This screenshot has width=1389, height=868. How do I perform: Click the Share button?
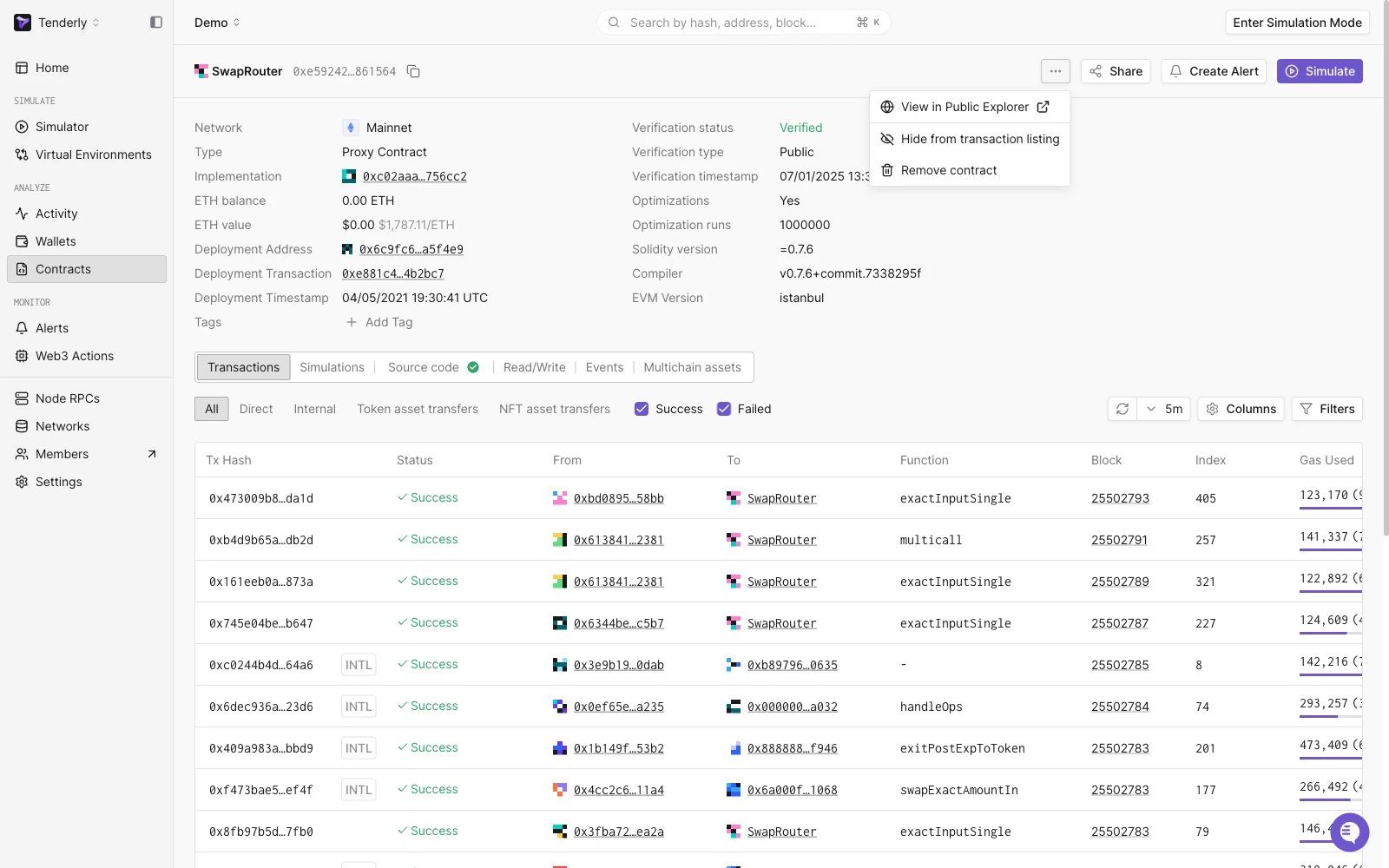pyautogui.click(x=1116, y=71)
